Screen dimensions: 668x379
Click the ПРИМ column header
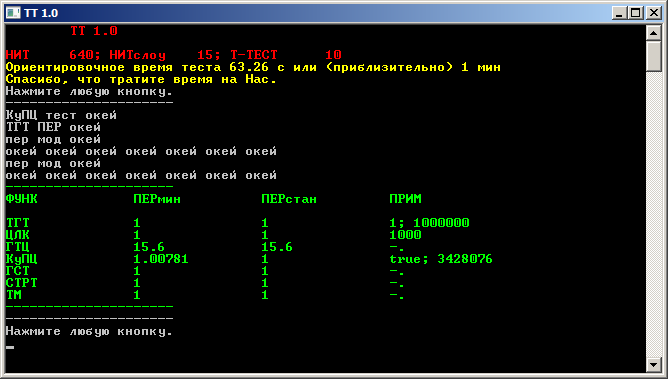coord(405,199)
